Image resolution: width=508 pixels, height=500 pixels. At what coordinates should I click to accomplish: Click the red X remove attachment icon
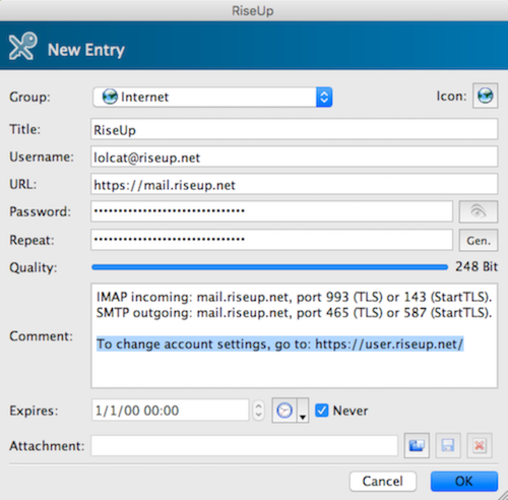[479, 445]
